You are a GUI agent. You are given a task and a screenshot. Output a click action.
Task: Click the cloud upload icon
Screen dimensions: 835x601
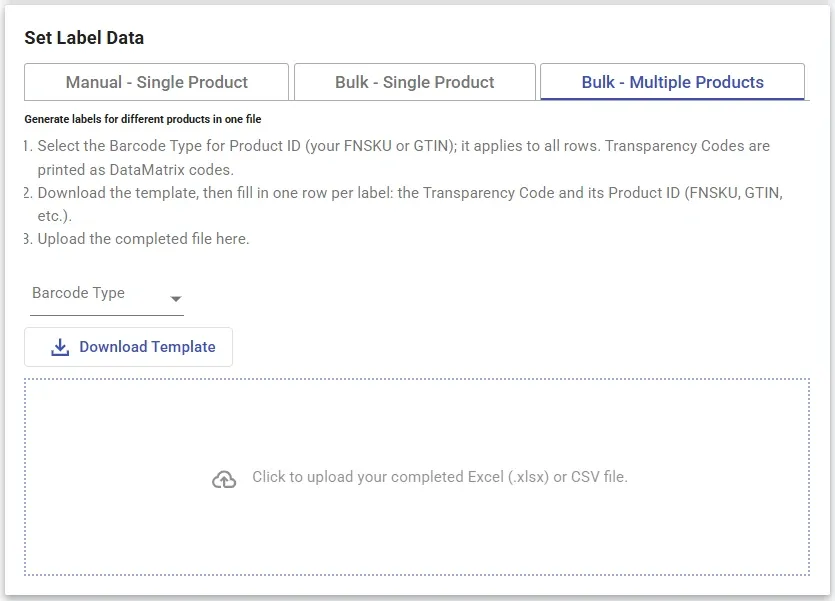tap(224, 480)
